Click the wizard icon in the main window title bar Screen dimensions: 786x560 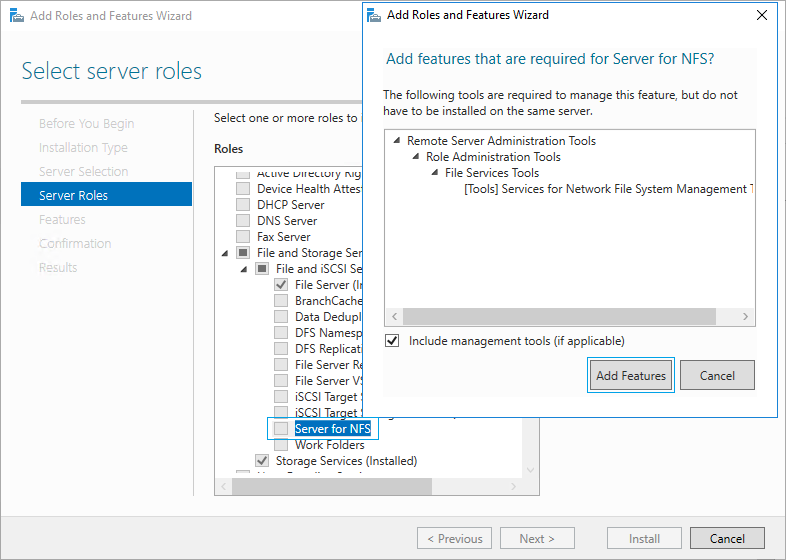click(x=13, y=16)
